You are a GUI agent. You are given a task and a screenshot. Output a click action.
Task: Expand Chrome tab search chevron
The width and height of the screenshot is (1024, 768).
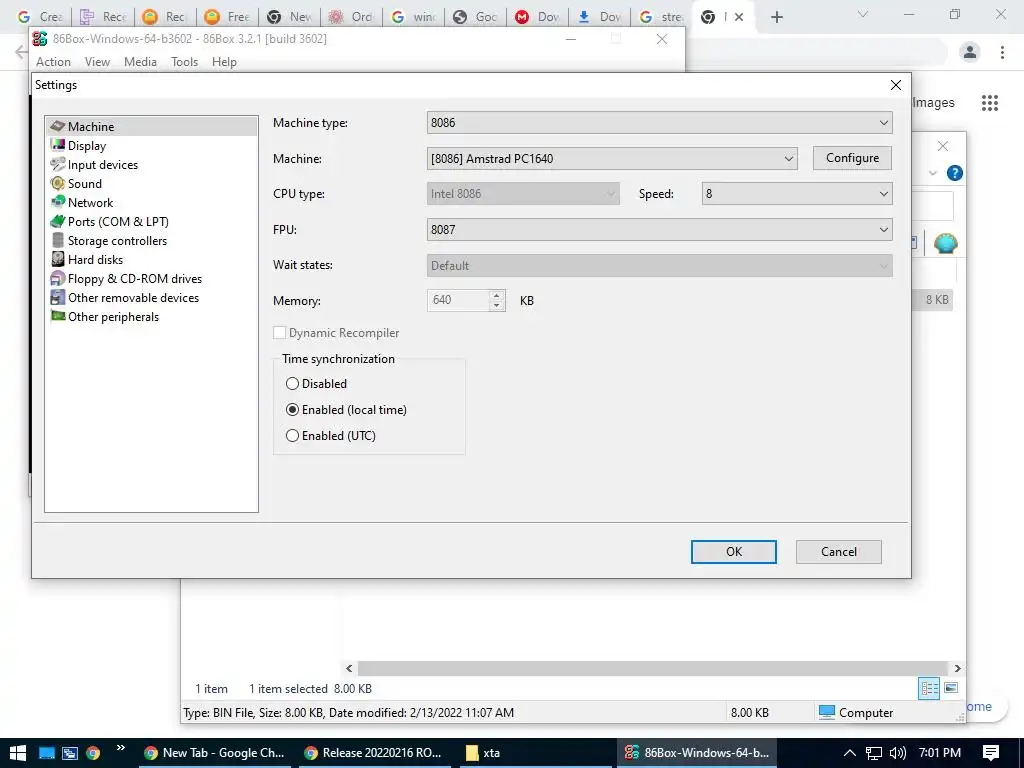(863, 14)
